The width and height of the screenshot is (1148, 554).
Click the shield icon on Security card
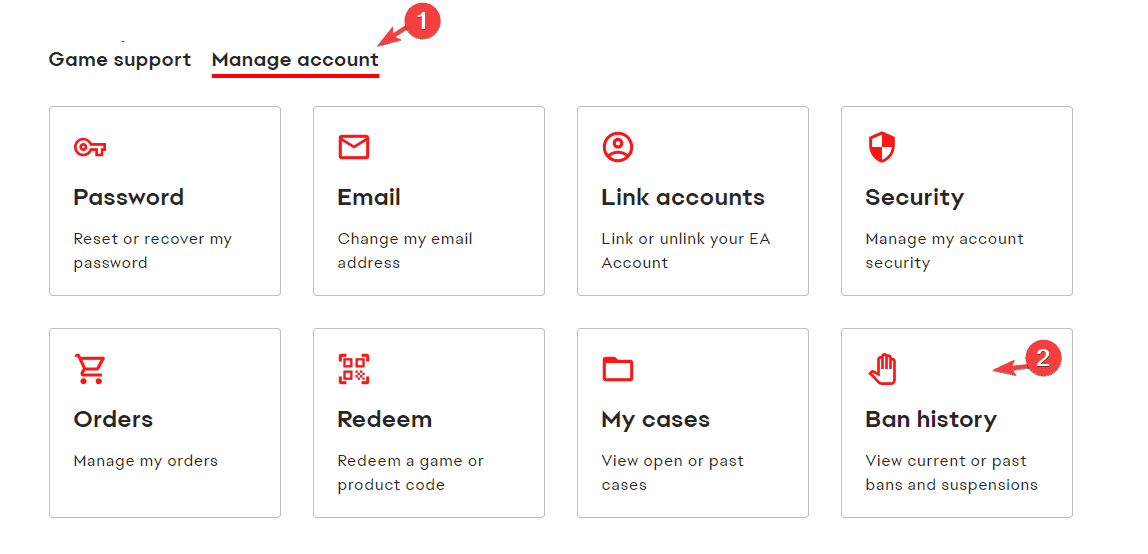point(881,148)
